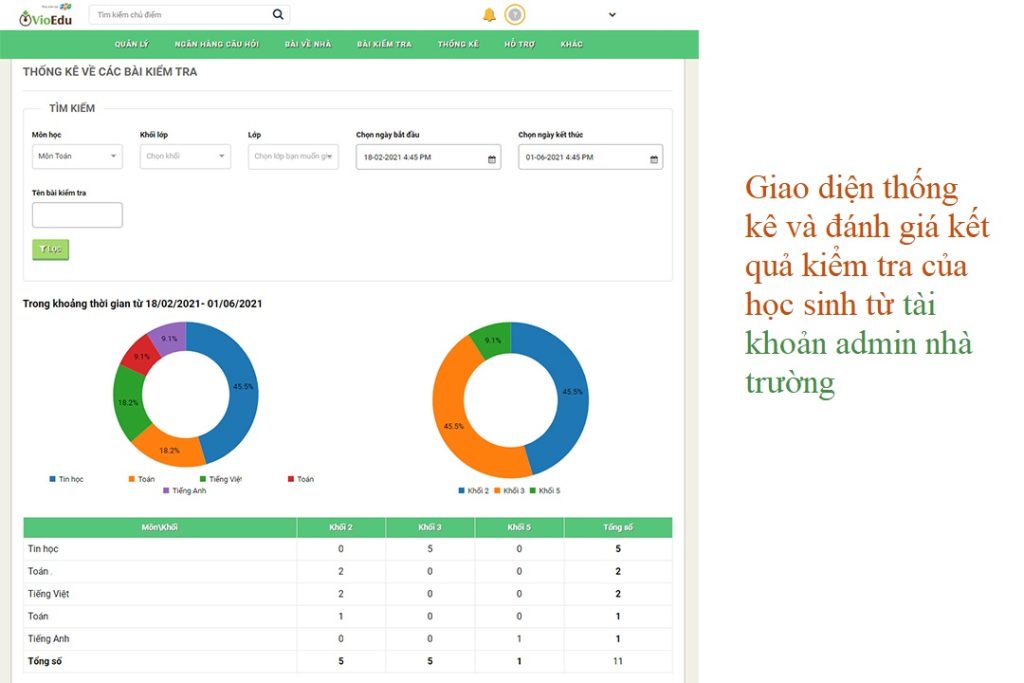Open the Ngân hàng câu hỏi menu
1024x683 pixels.
coord(217,45)
